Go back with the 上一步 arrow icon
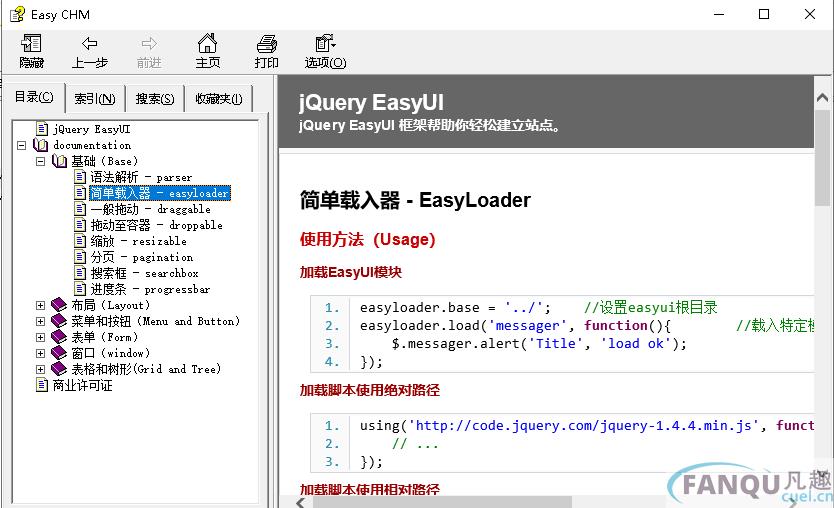This screenshot has width=834, height=508. point(89,44)
